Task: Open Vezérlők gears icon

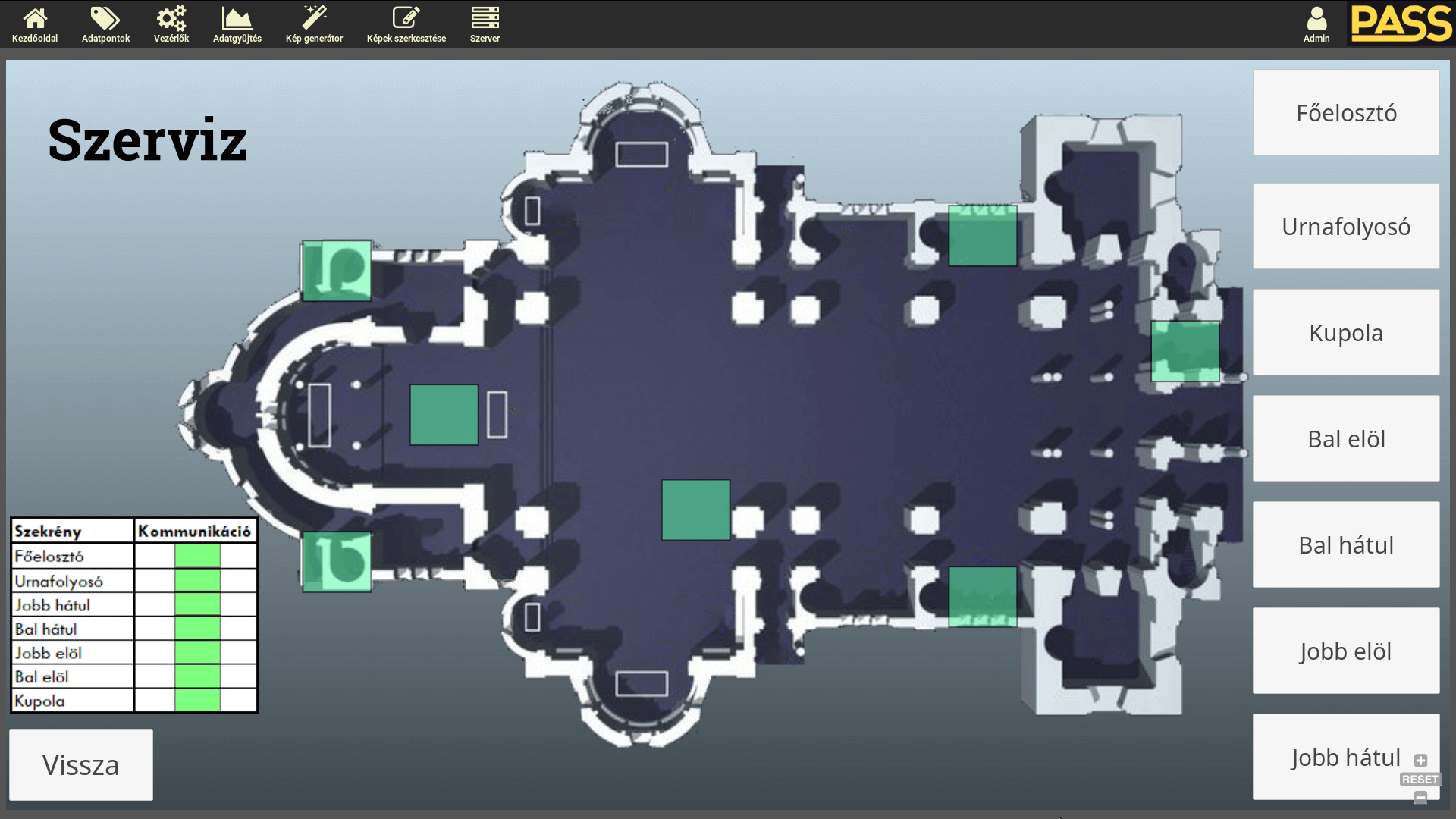Action: click(x=171, y=18)
